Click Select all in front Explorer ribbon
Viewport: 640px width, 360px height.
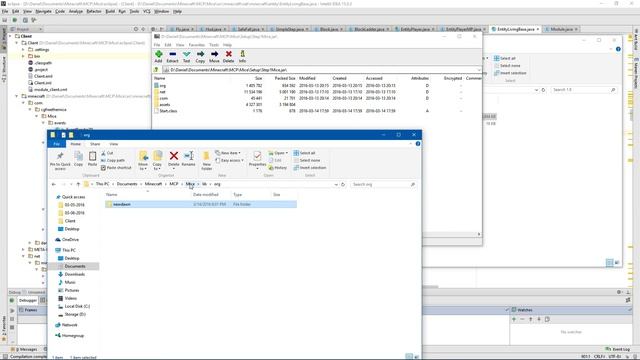tap(304, 153)
